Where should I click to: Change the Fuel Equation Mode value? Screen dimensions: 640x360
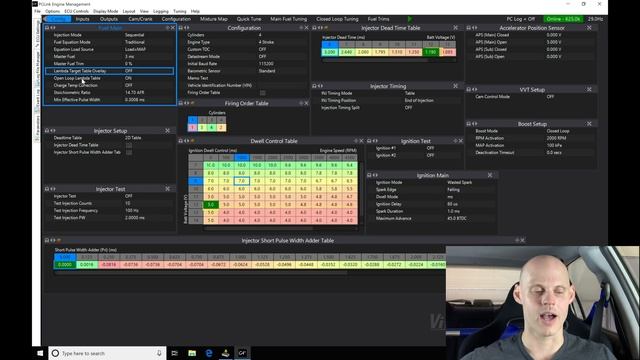[x=135, y=42]
